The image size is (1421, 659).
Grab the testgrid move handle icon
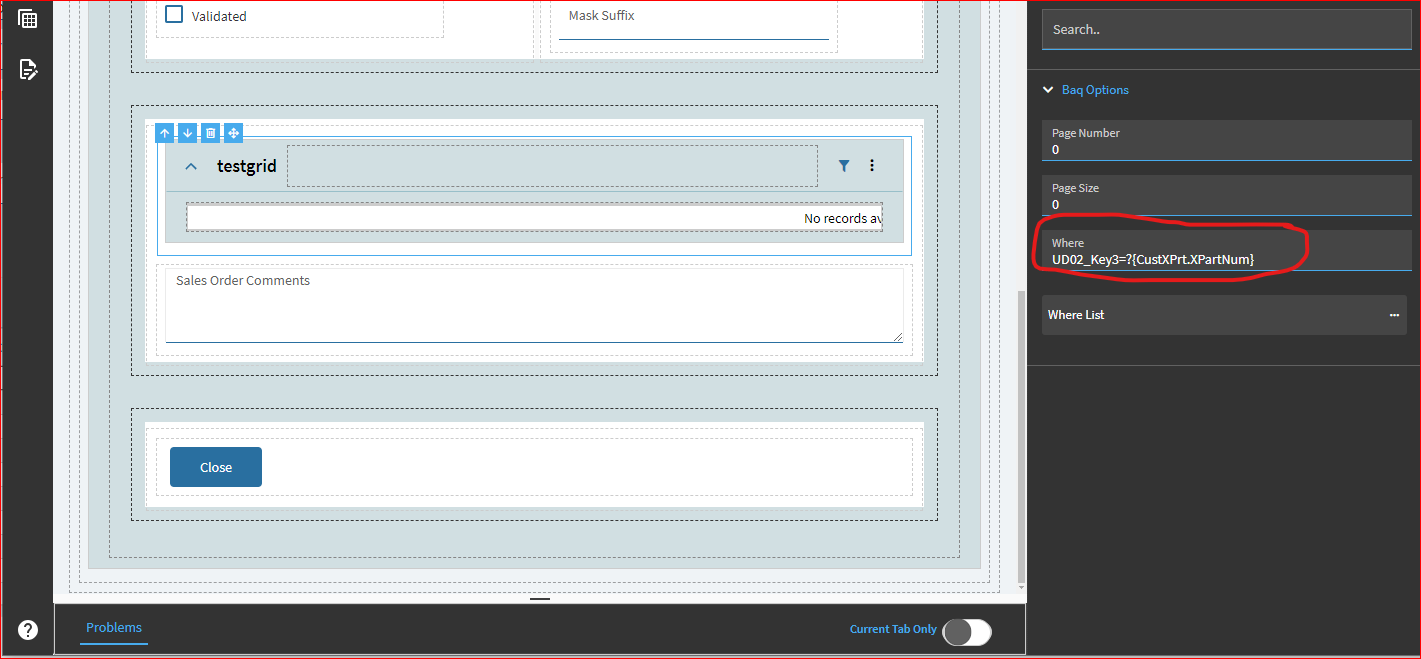click(233, 133)
